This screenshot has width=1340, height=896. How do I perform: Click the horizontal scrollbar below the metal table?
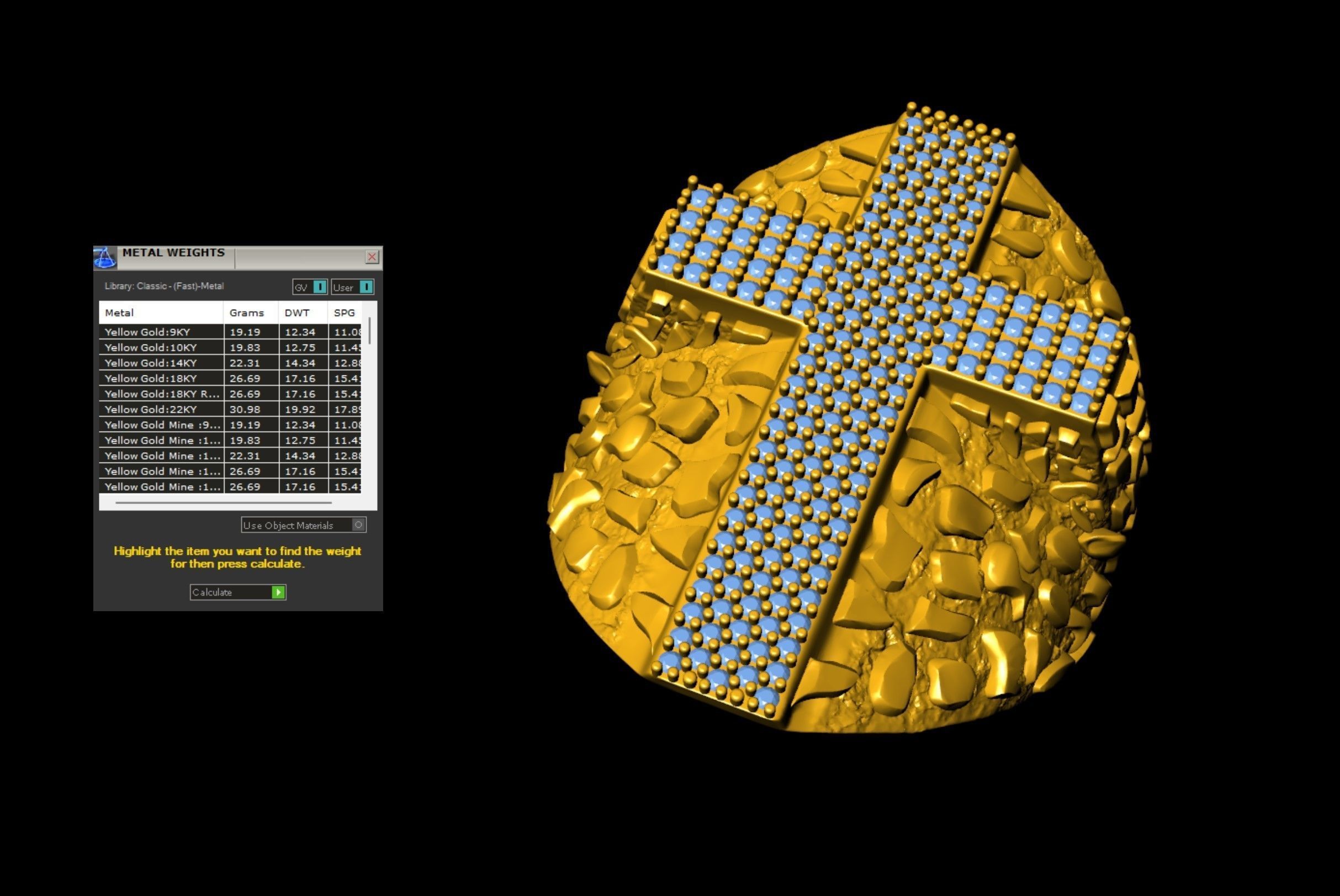tap(224, 503)
